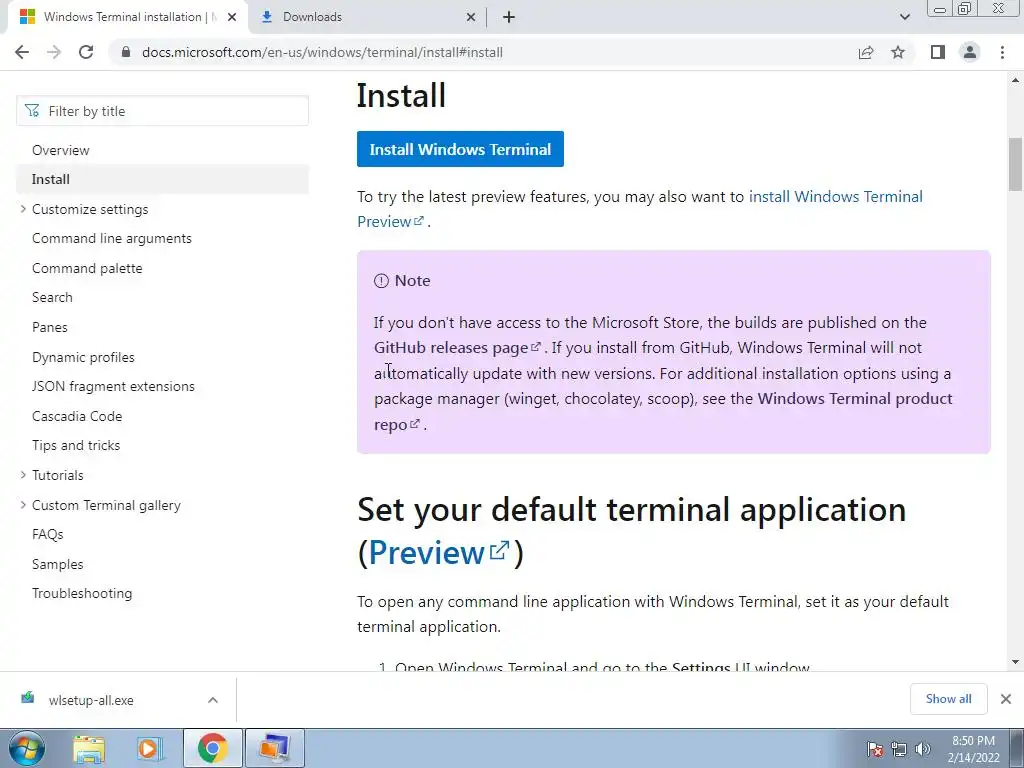The width and height of the screenshot is (1024, 768).
Task: Click the forward navigation arrow
Action: coord(54,52)
